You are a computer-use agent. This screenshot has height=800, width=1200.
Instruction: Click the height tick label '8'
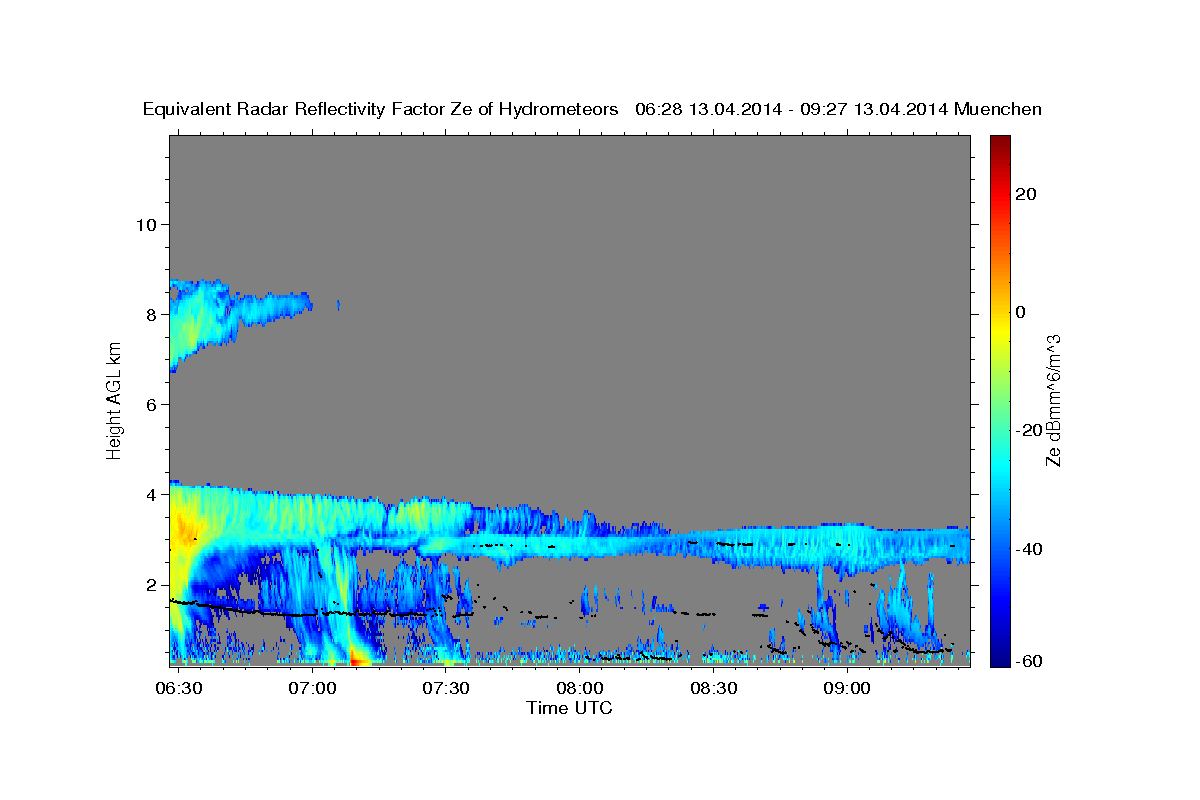(x=151, y=314)
